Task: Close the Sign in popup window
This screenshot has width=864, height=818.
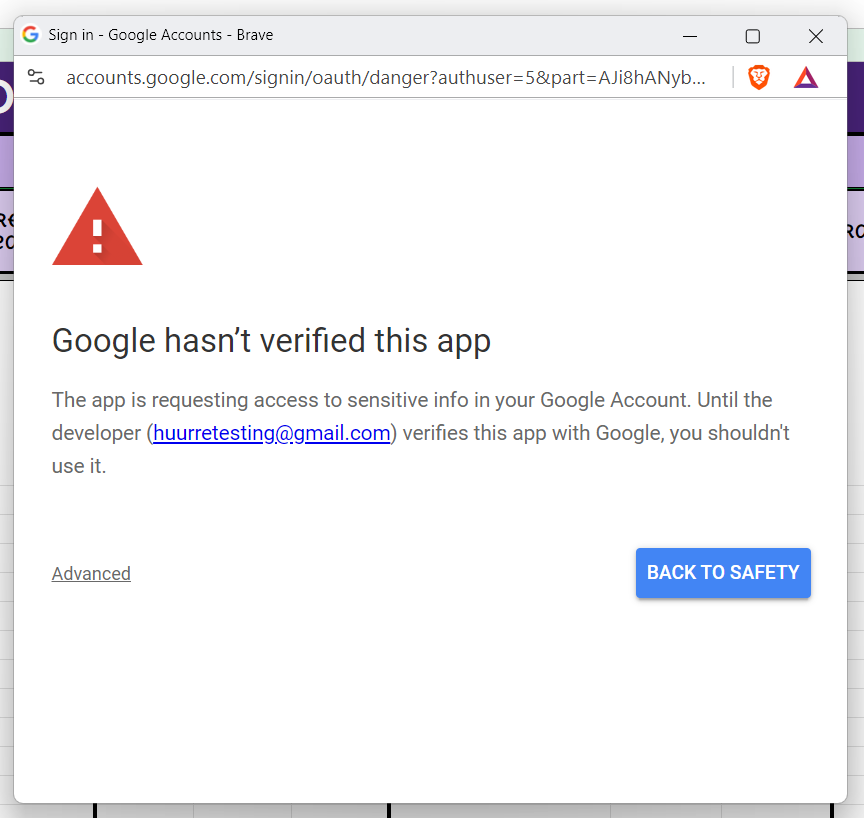Action: click(816, 36)
